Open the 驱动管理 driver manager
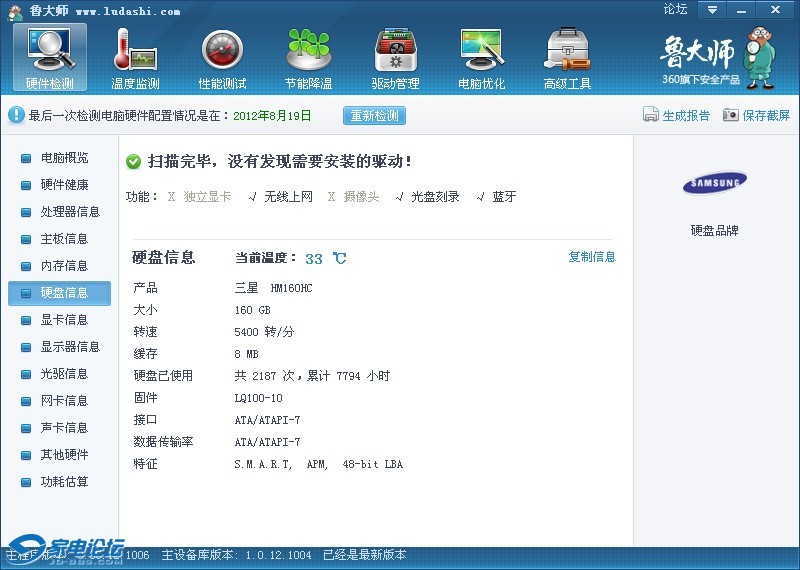The image size is (800, 570). coord(395,59)
